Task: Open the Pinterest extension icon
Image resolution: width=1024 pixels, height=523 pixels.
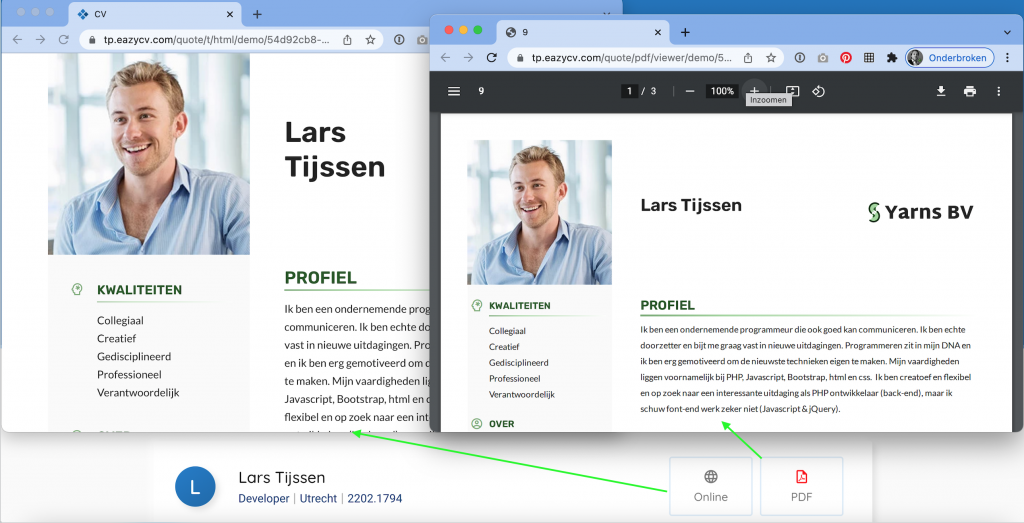Action: pyautogui.click(x=845, y=58)
